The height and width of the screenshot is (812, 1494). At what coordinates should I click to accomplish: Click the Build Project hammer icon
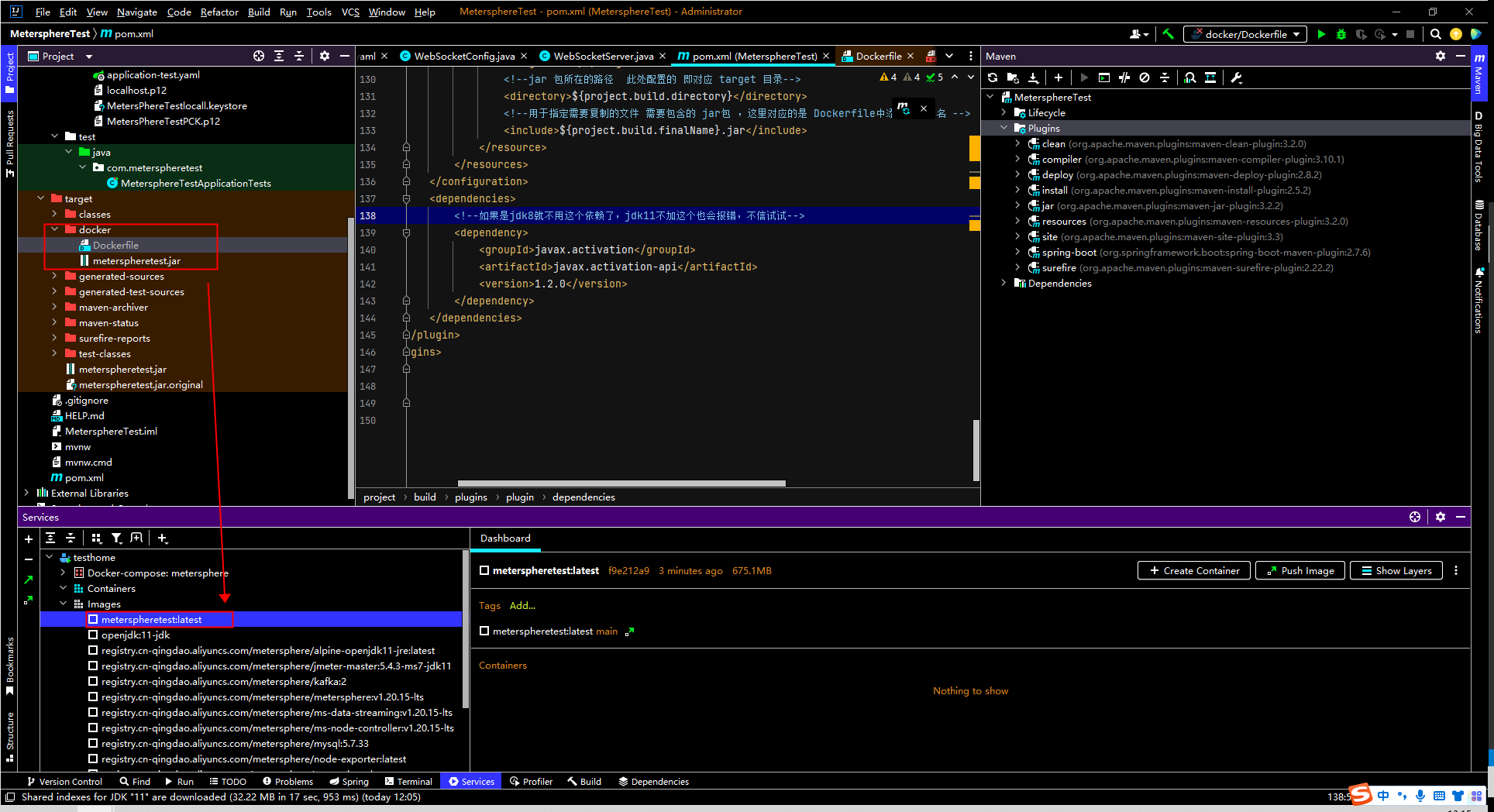coord(1168,34)
